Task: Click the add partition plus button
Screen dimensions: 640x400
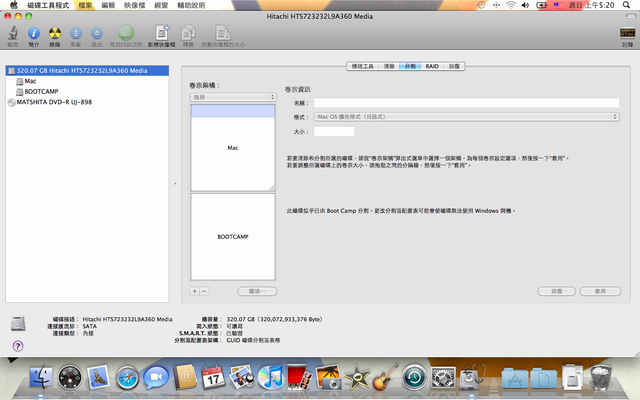Action: click(195, 291)
